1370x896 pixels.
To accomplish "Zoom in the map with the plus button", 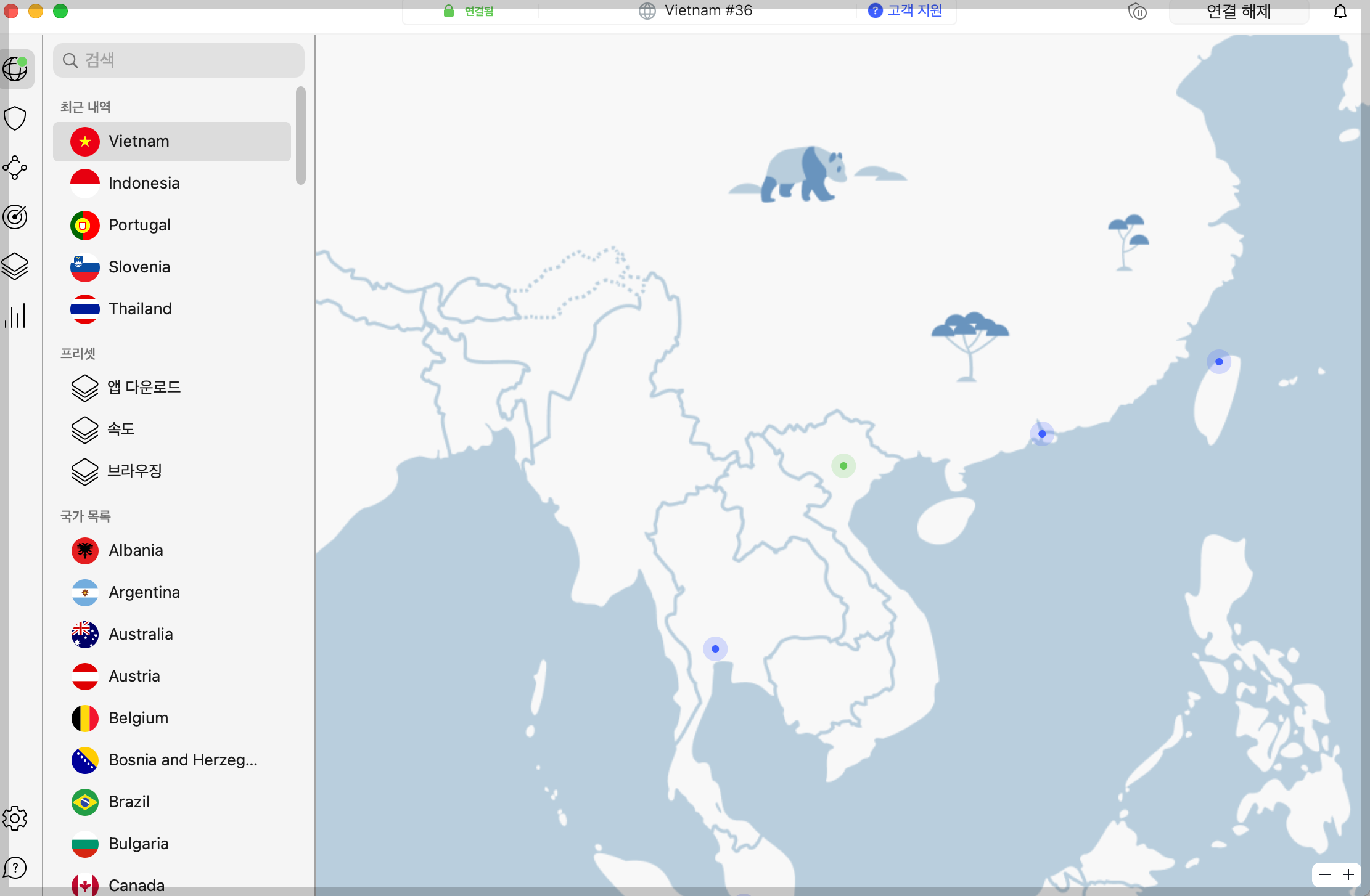I will tap(1348, 874).
